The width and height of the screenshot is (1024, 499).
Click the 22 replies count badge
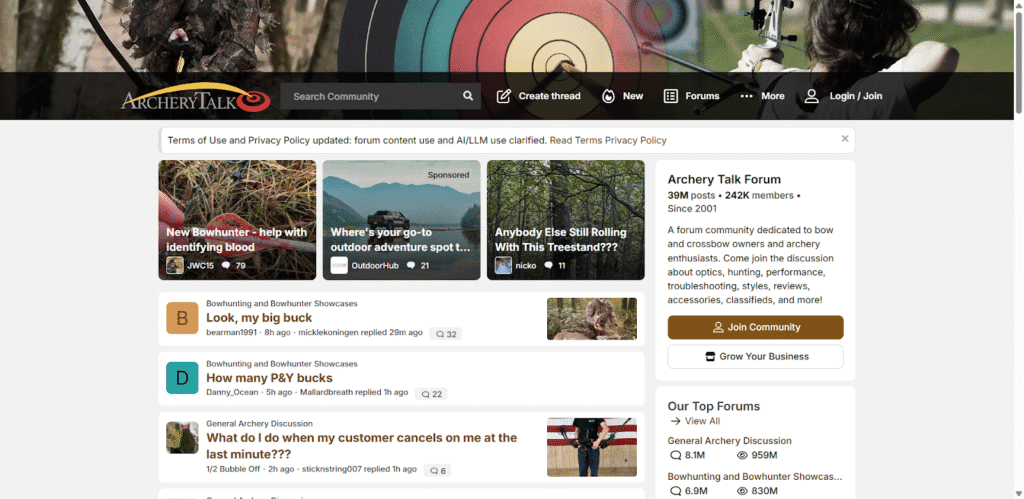click(x=431, y=394)
